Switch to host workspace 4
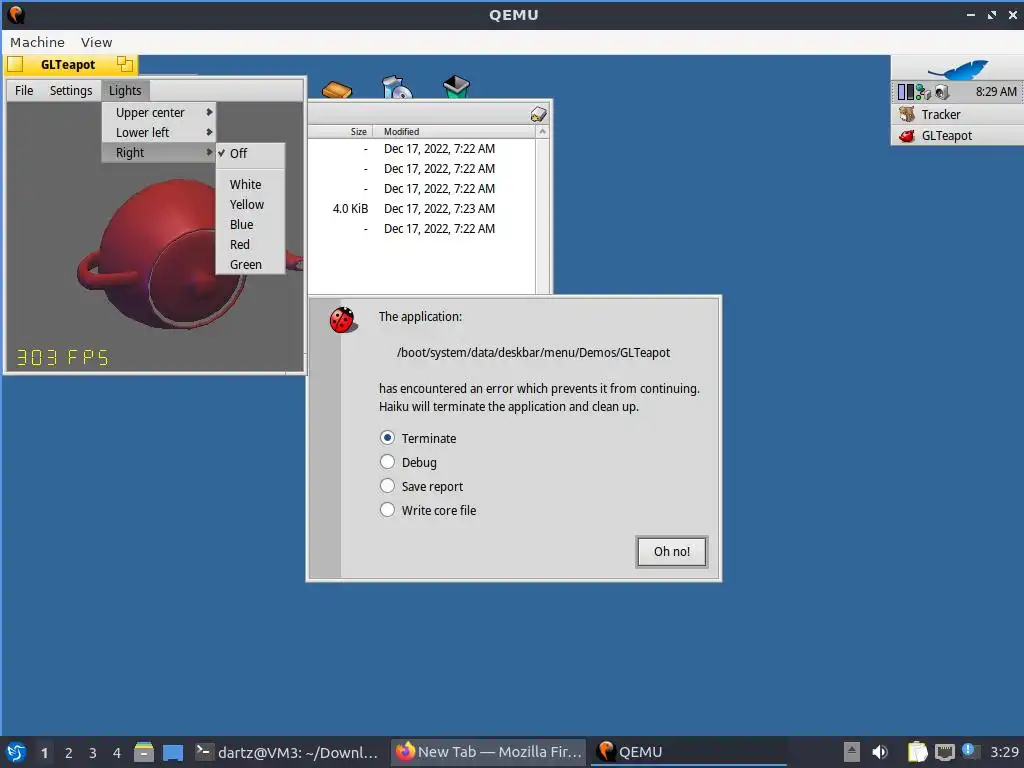 point(117,753)
